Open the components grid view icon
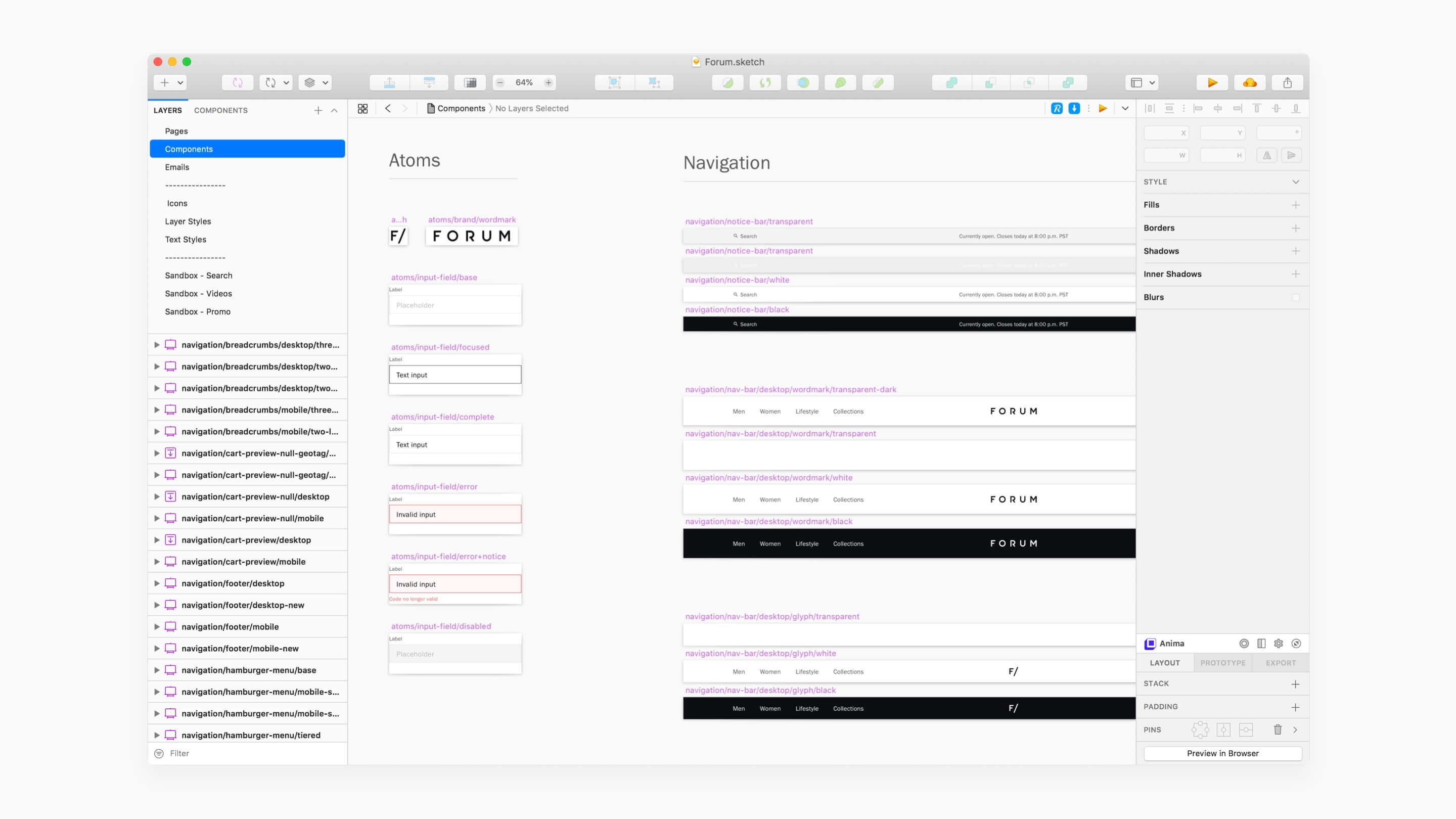Image resolution: width=1456 pixels, height=819 pixels. point(363,109)
